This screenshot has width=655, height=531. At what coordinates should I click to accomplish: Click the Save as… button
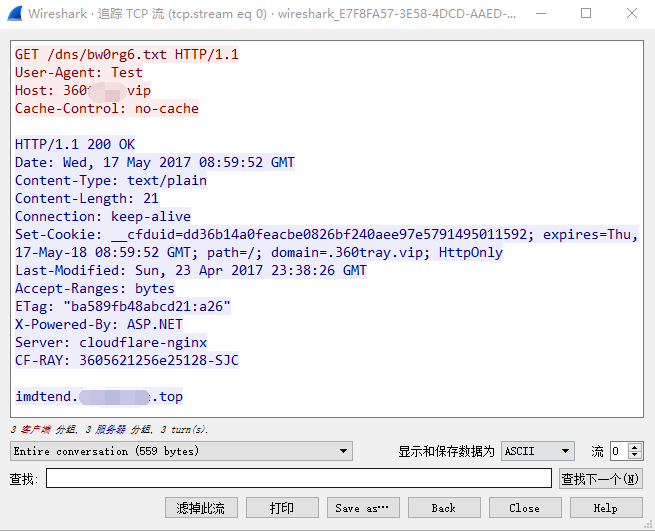(363, 508)
